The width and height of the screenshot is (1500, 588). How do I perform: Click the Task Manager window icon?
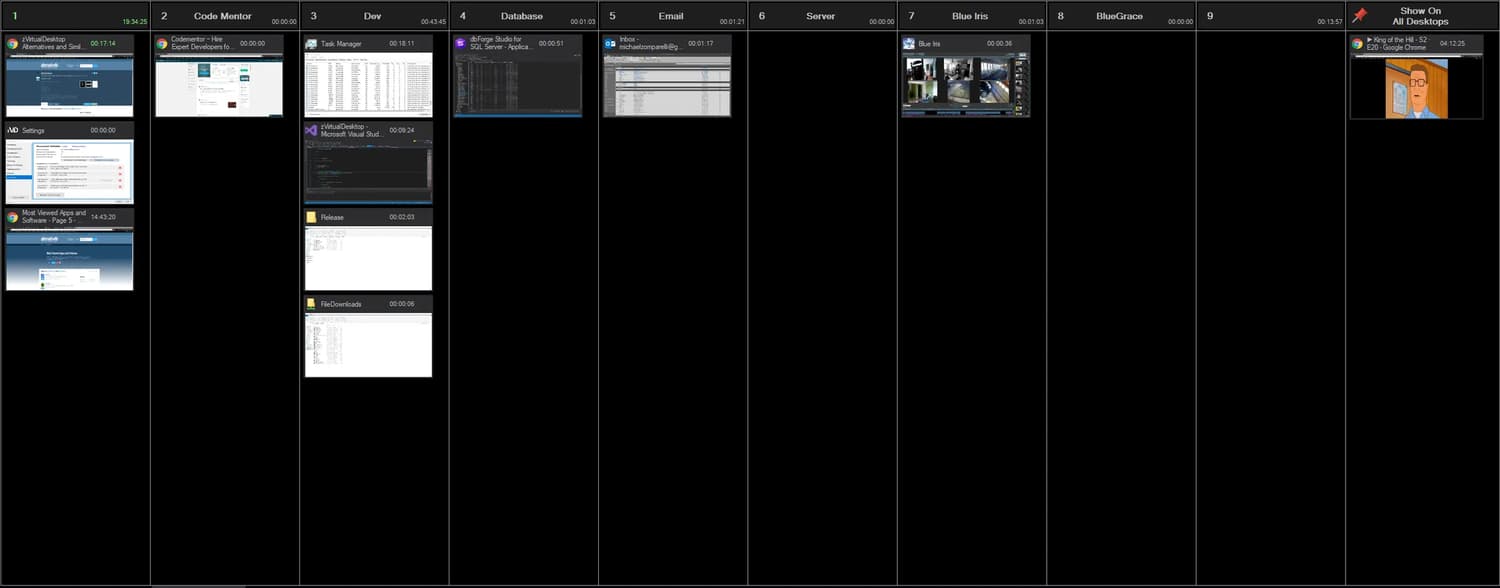point(311,44)
